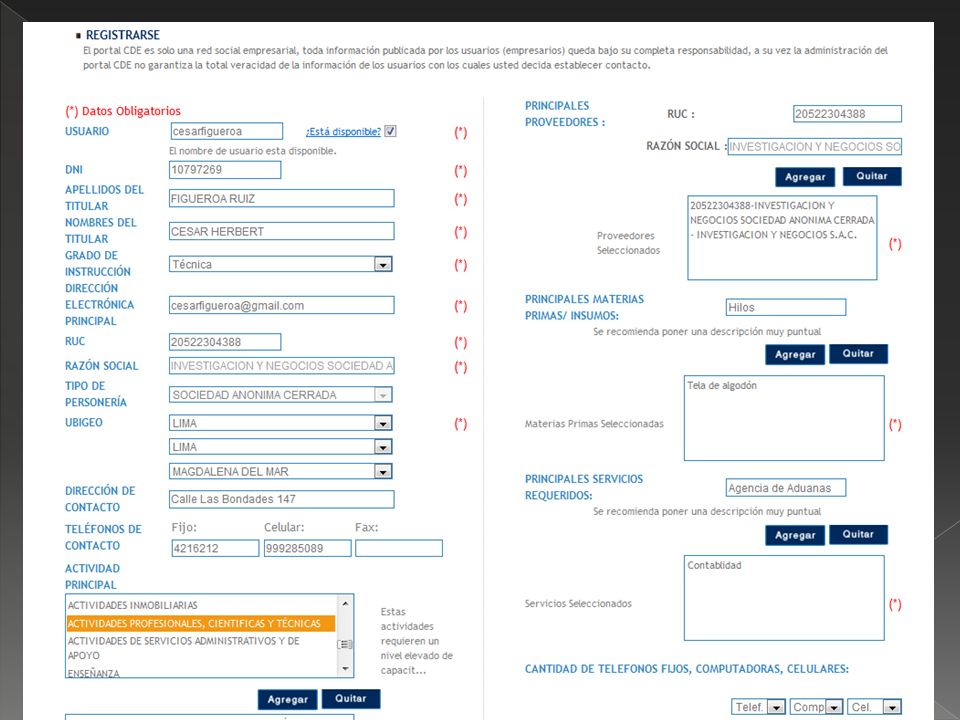The width and height of the screenshot is (960, 720).
Task: Click Agregar under Actividad Principal
Action: pyautogui.click(x=287, y=699)
